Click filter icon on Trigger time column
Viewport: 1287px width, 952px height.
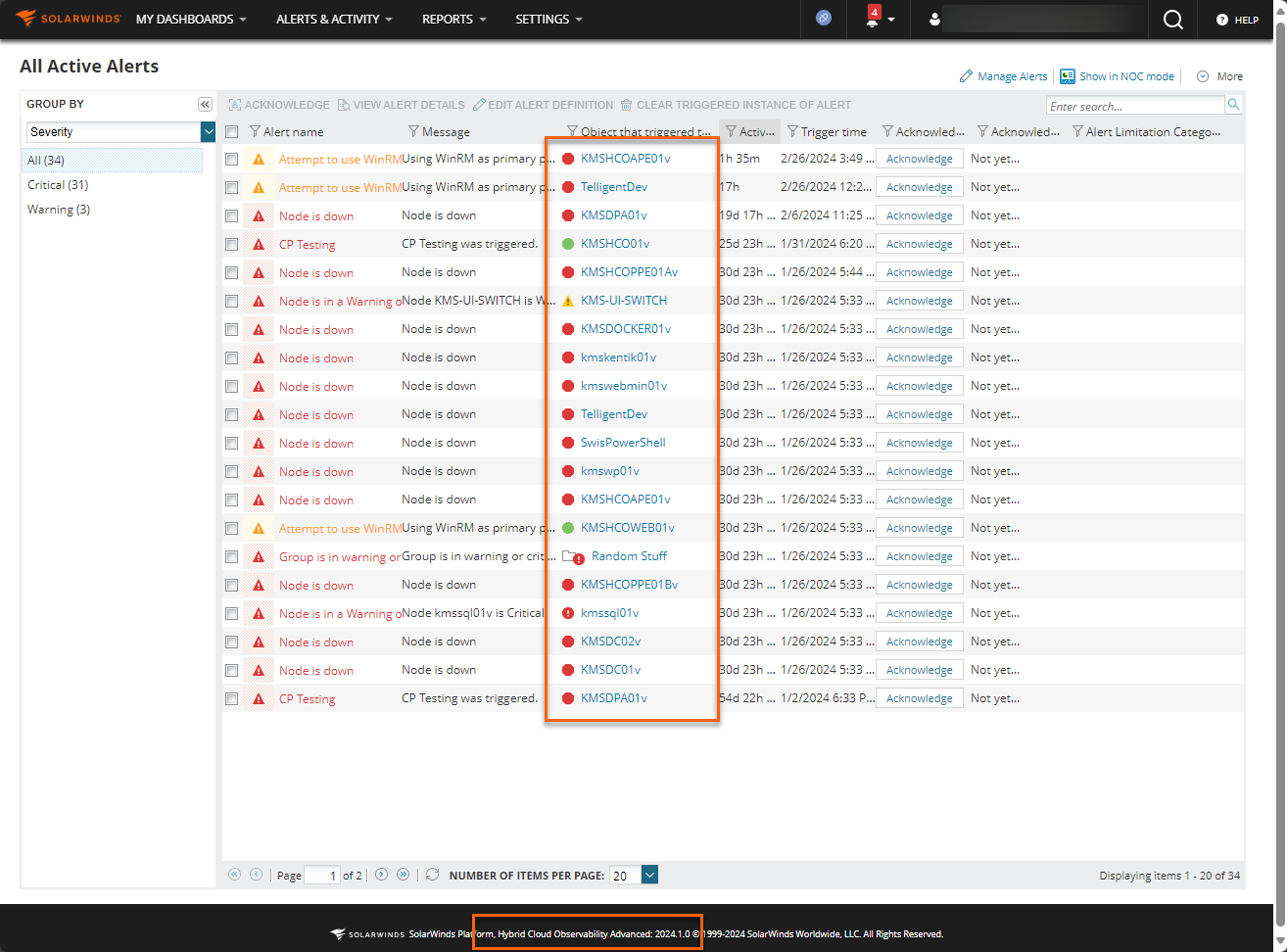point(792,131)
